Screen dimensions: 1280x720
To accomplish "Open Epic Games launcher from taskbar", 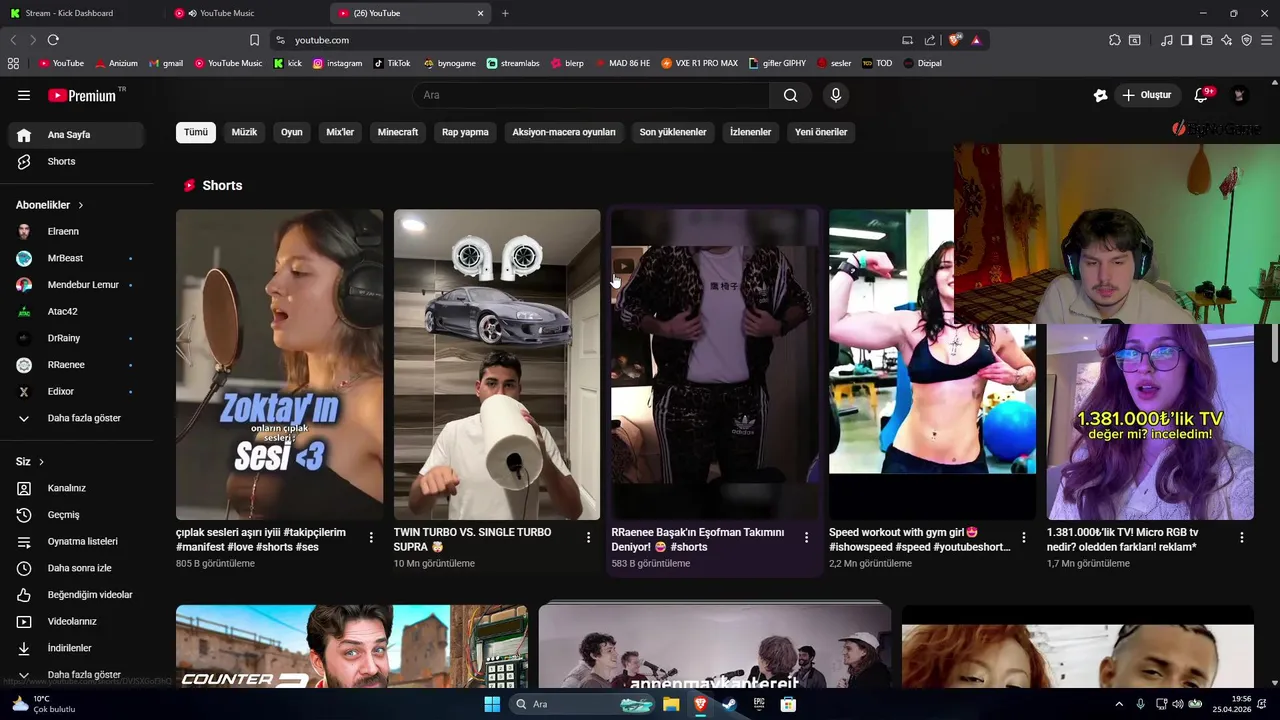I will [759, 704].
